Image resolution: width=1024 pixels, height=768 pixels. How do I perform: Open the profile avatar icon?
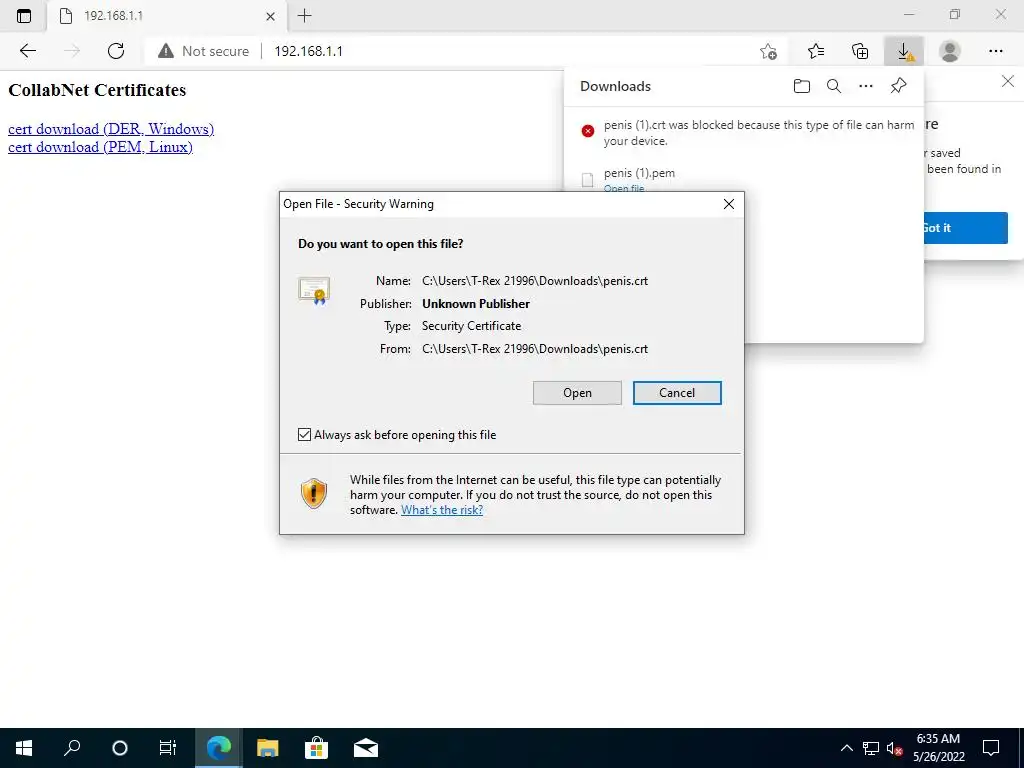pos(949,51)
